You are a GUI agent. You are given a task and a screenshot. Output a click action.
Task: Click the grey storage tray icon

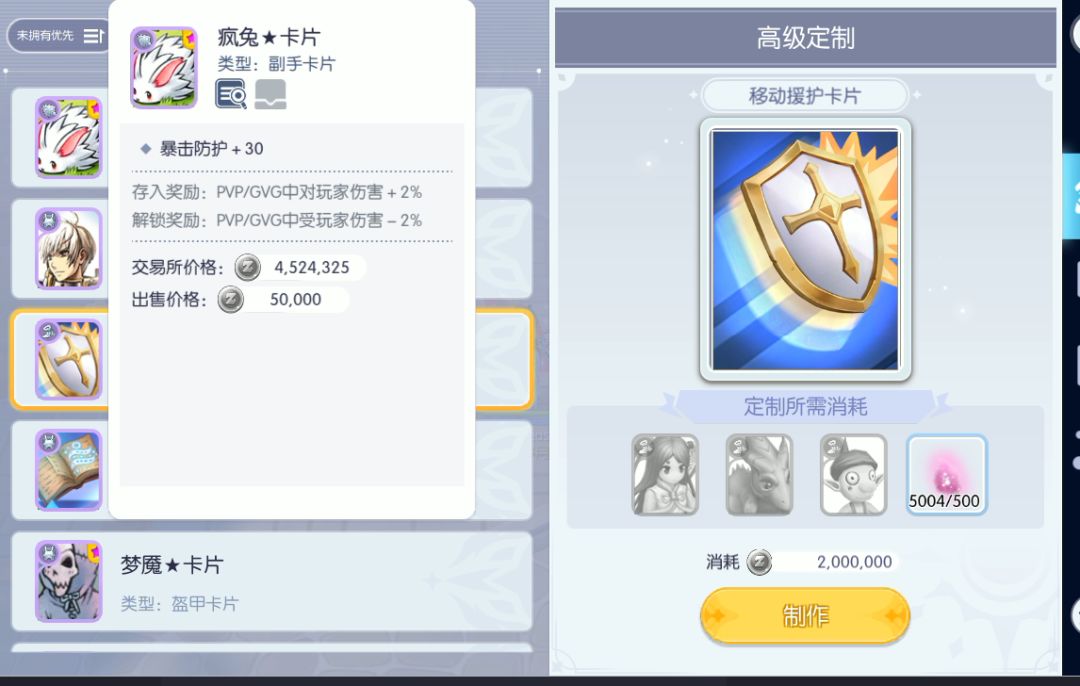(271, 94)
